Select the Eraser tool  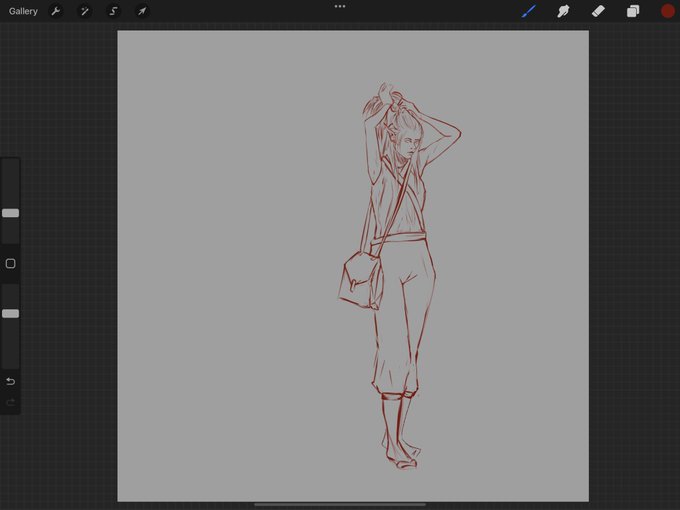598,11
